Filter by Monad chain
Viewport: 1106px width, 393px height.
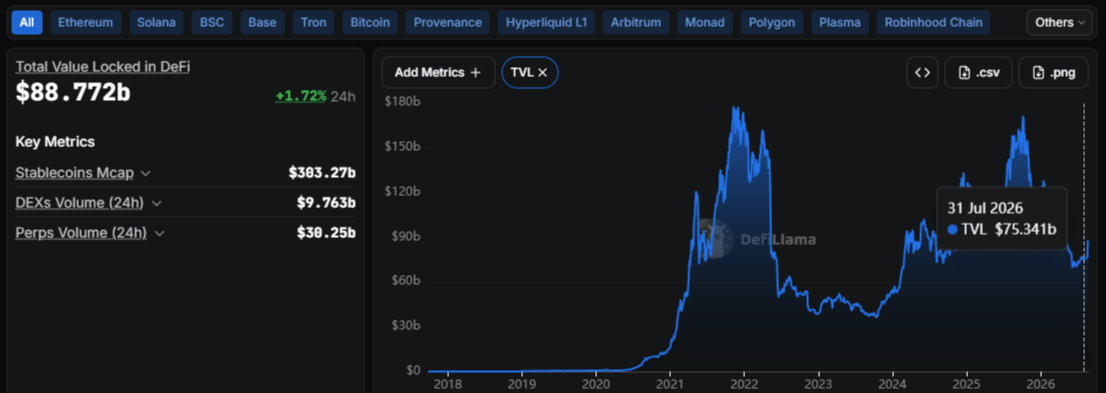704,23
